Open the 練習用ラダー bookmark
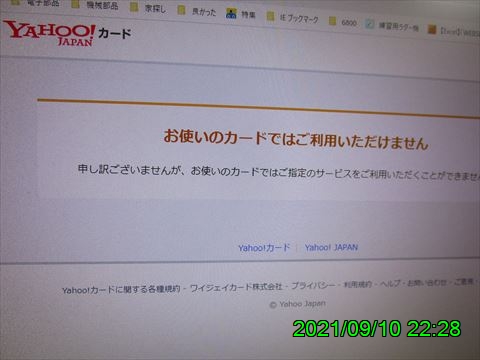 392,26
